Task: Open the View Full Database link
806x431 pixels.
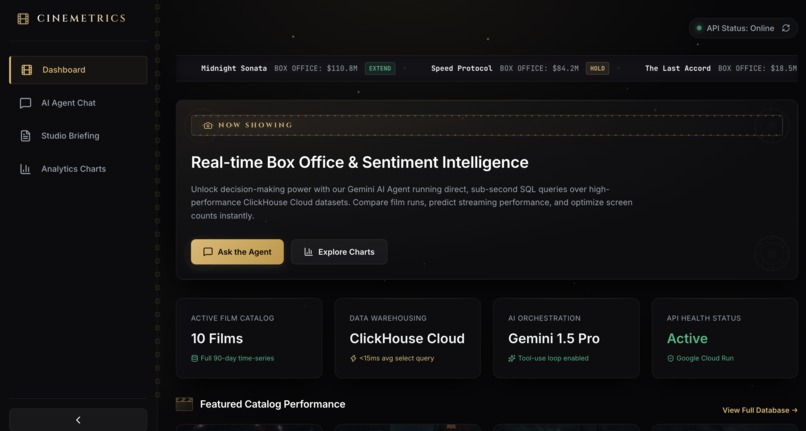Action: pos(760,410)
